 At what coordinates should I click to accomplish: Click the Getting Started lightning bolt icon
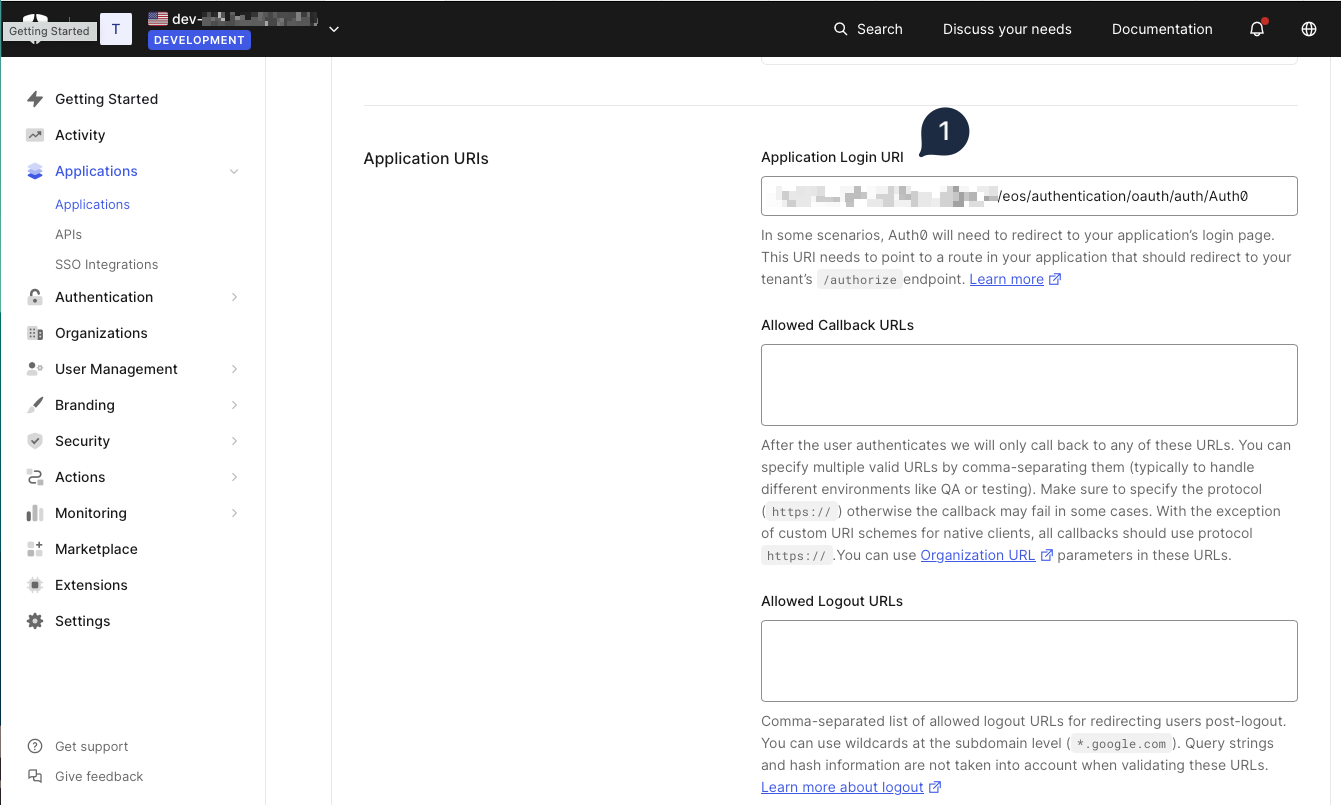(35, 99)
